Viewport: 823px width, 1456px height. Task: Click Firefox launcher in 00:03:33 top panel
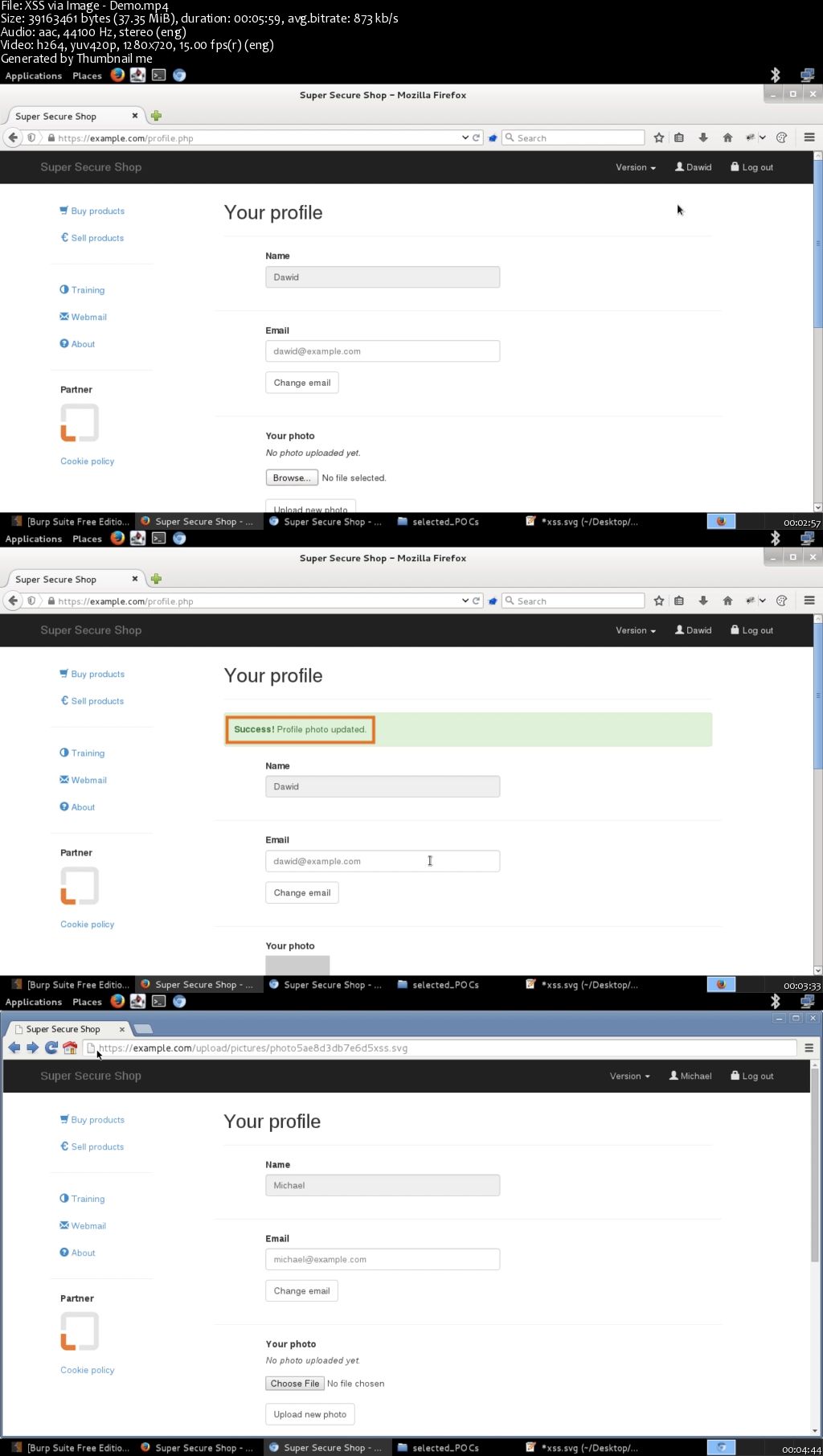coord(117,538)
